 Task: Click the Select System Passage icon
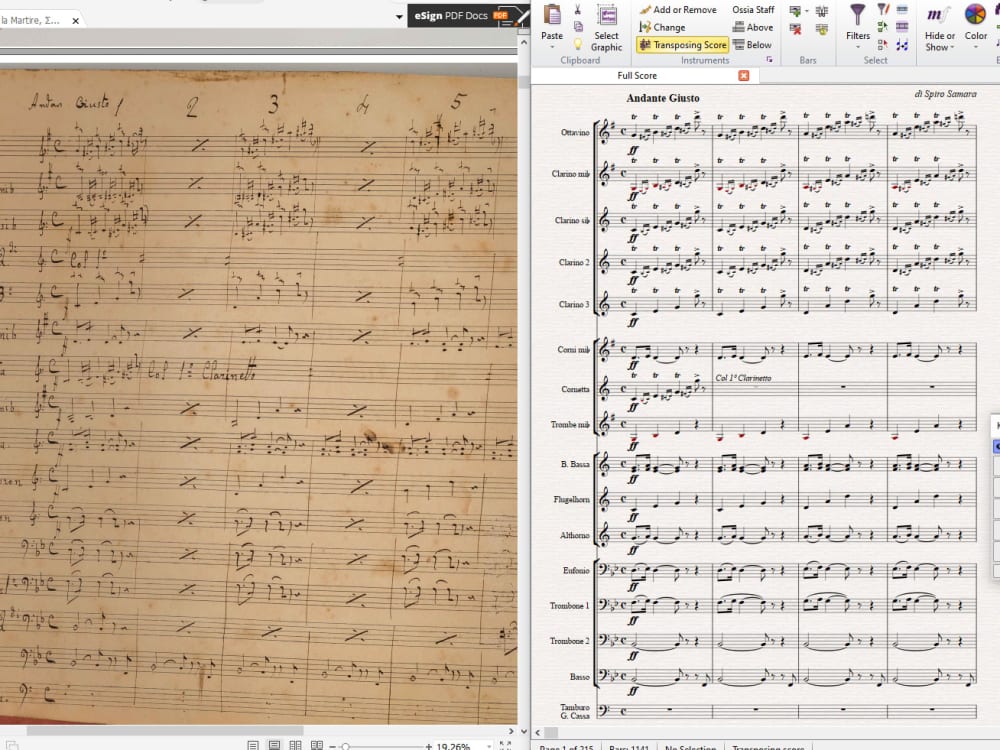(x=902, y=27)
